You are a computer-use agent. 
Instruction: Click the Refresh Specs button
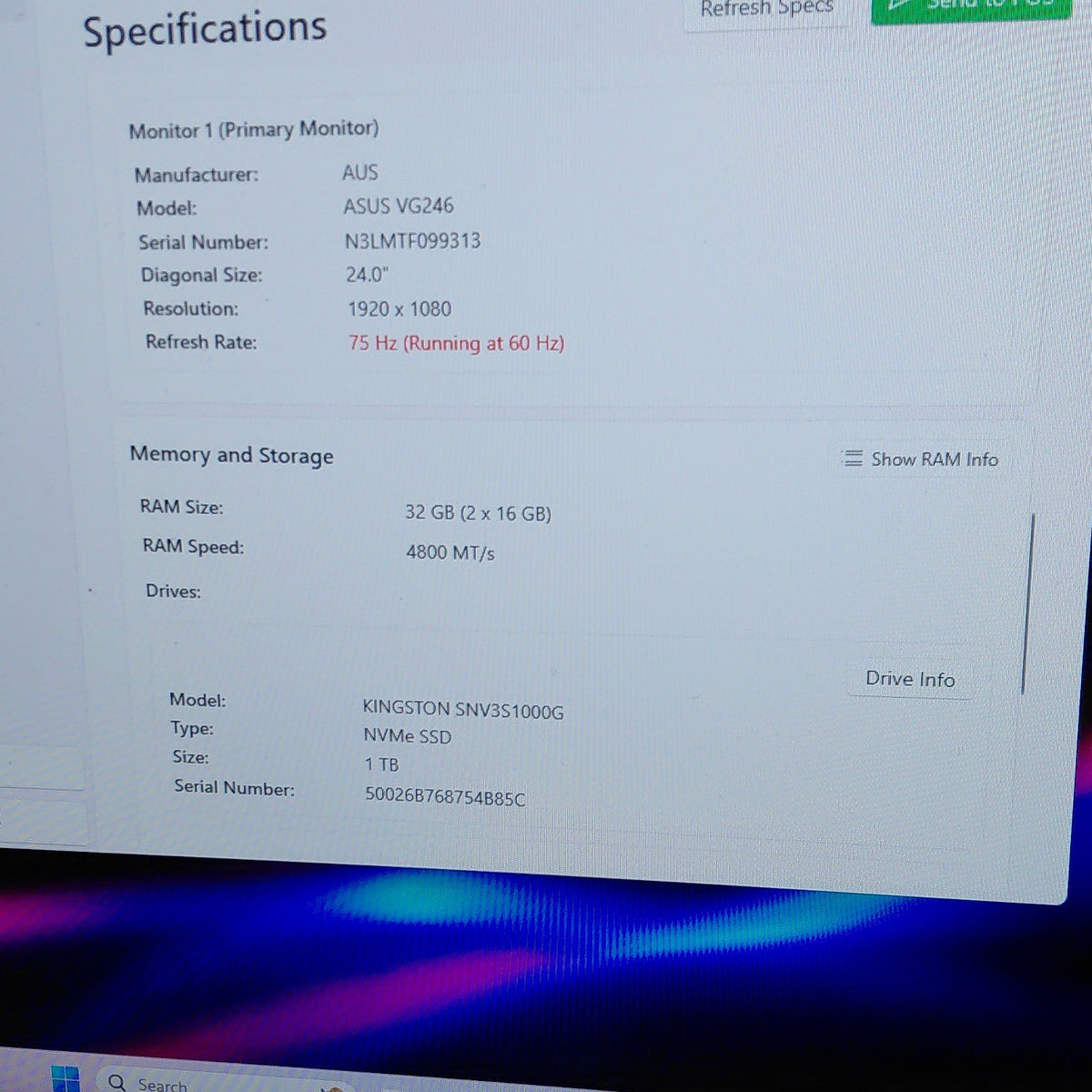point(766,11)
